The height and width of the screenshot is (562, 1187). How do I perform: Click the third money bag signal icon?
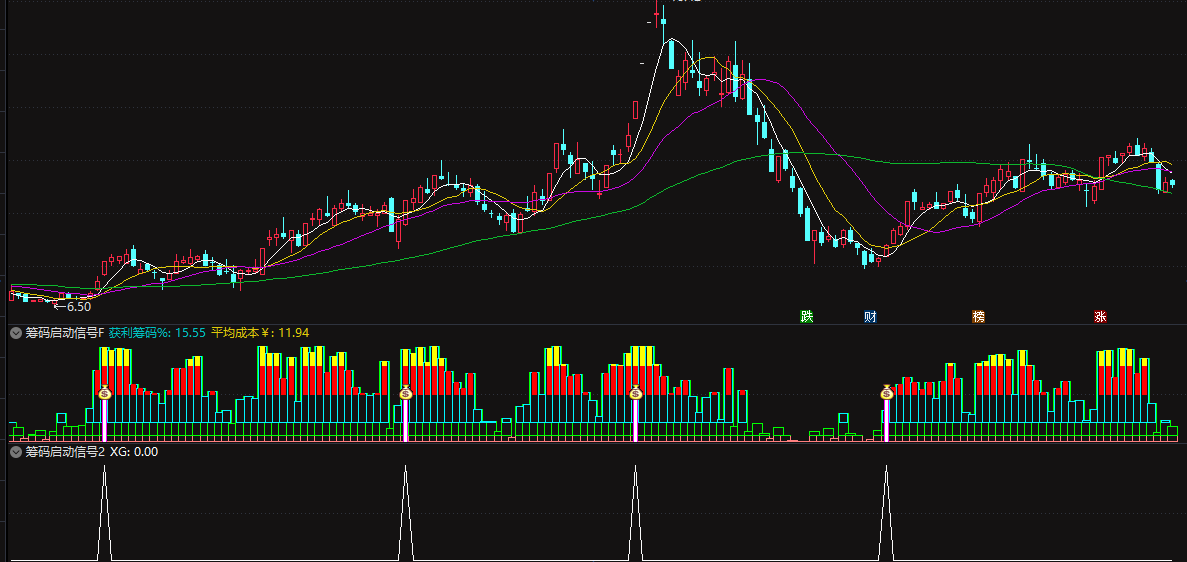point(635,392)
